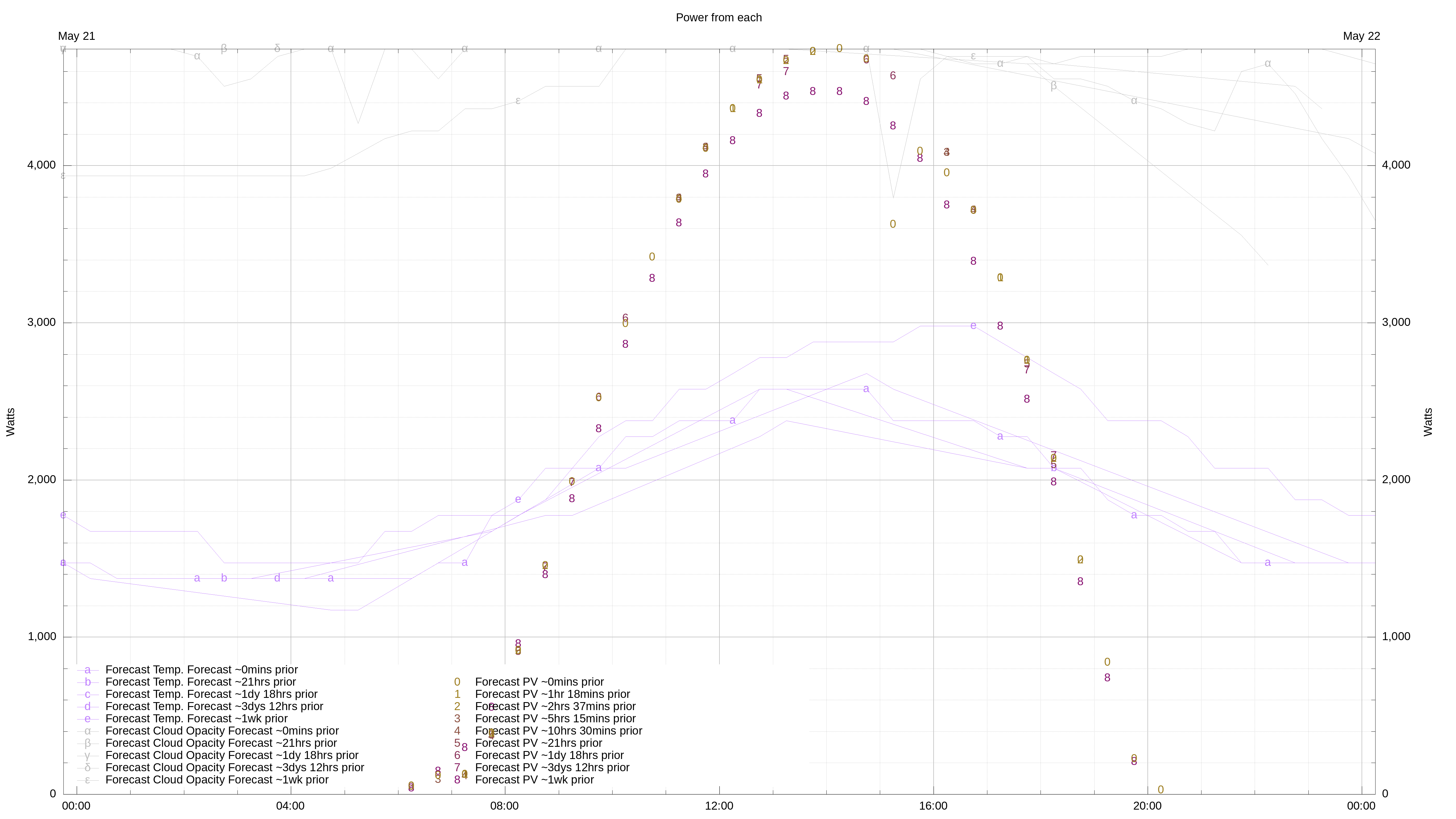Click the 'May 21' date label
Viewport: 1456px width, 819px height.
(x=76, y=36)
